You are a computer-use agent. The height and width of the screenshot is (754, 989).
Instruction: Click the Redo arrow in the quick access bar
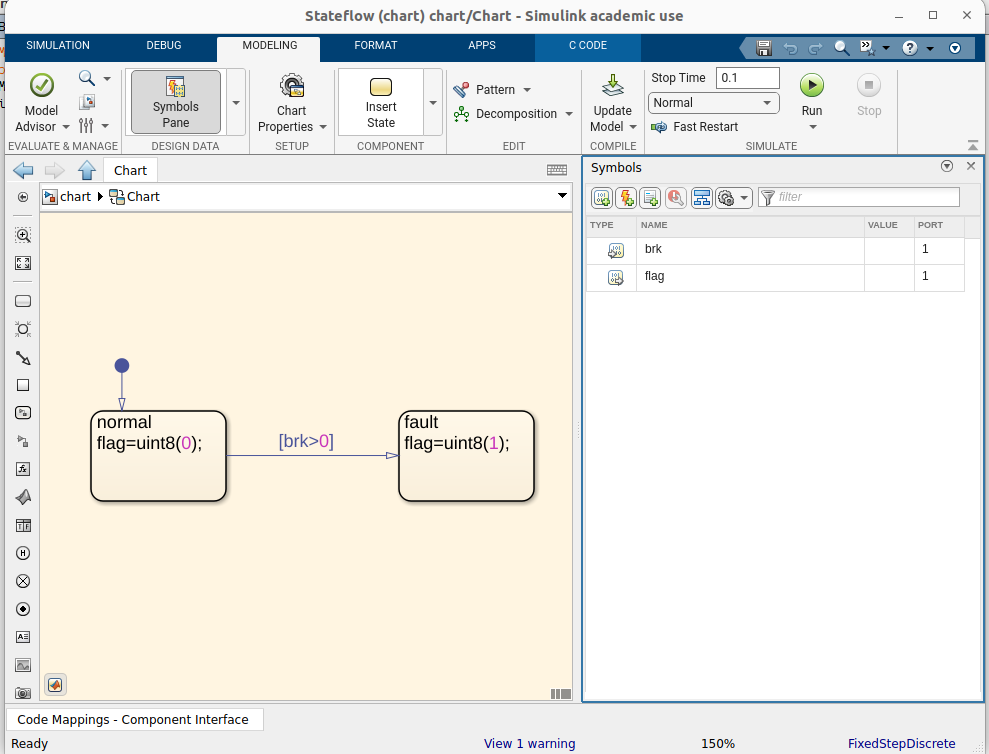(816, 48)
